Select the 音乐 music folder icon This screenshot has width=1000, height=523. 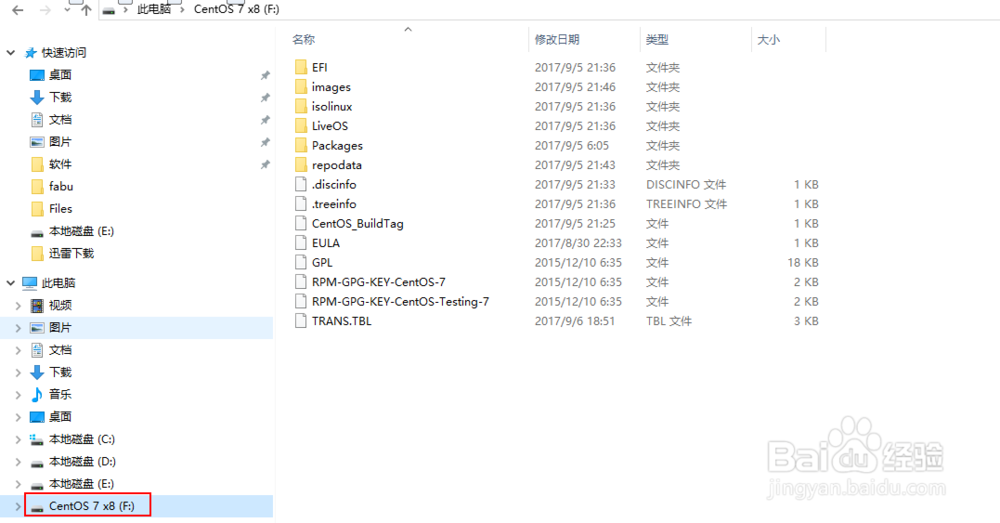click(37, 394)
